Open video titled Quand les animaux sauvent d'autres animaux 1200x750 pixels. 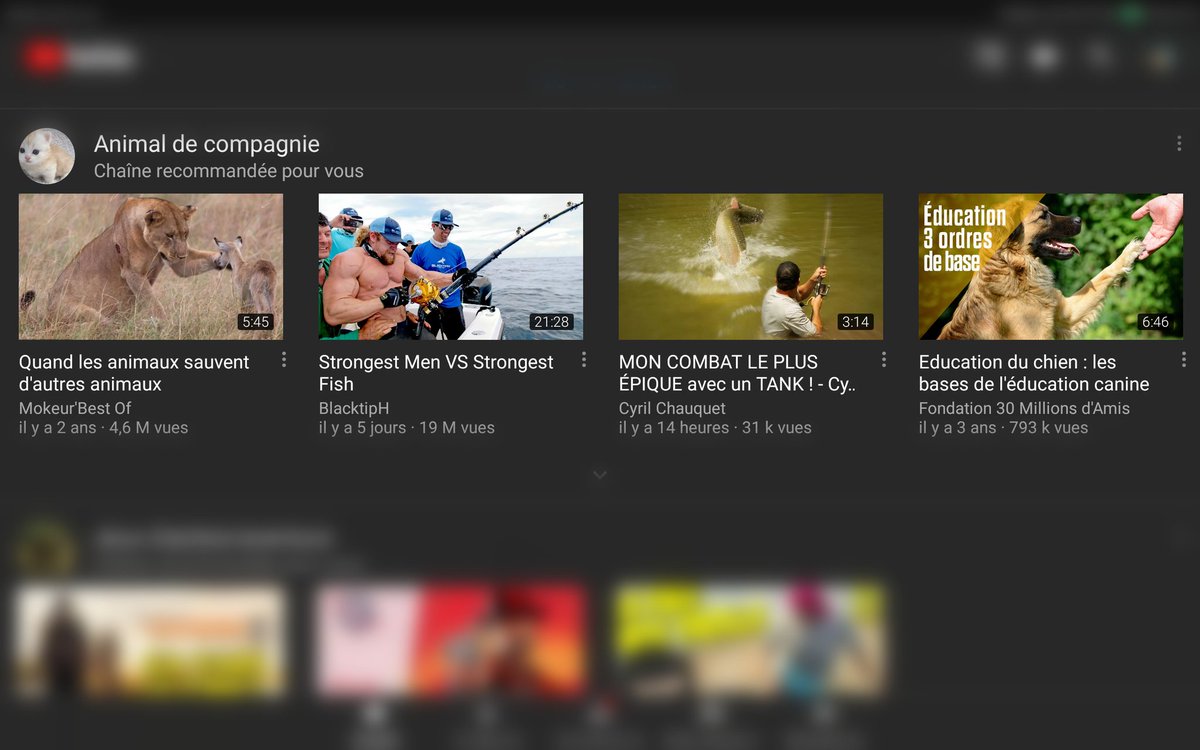(134, 373)
